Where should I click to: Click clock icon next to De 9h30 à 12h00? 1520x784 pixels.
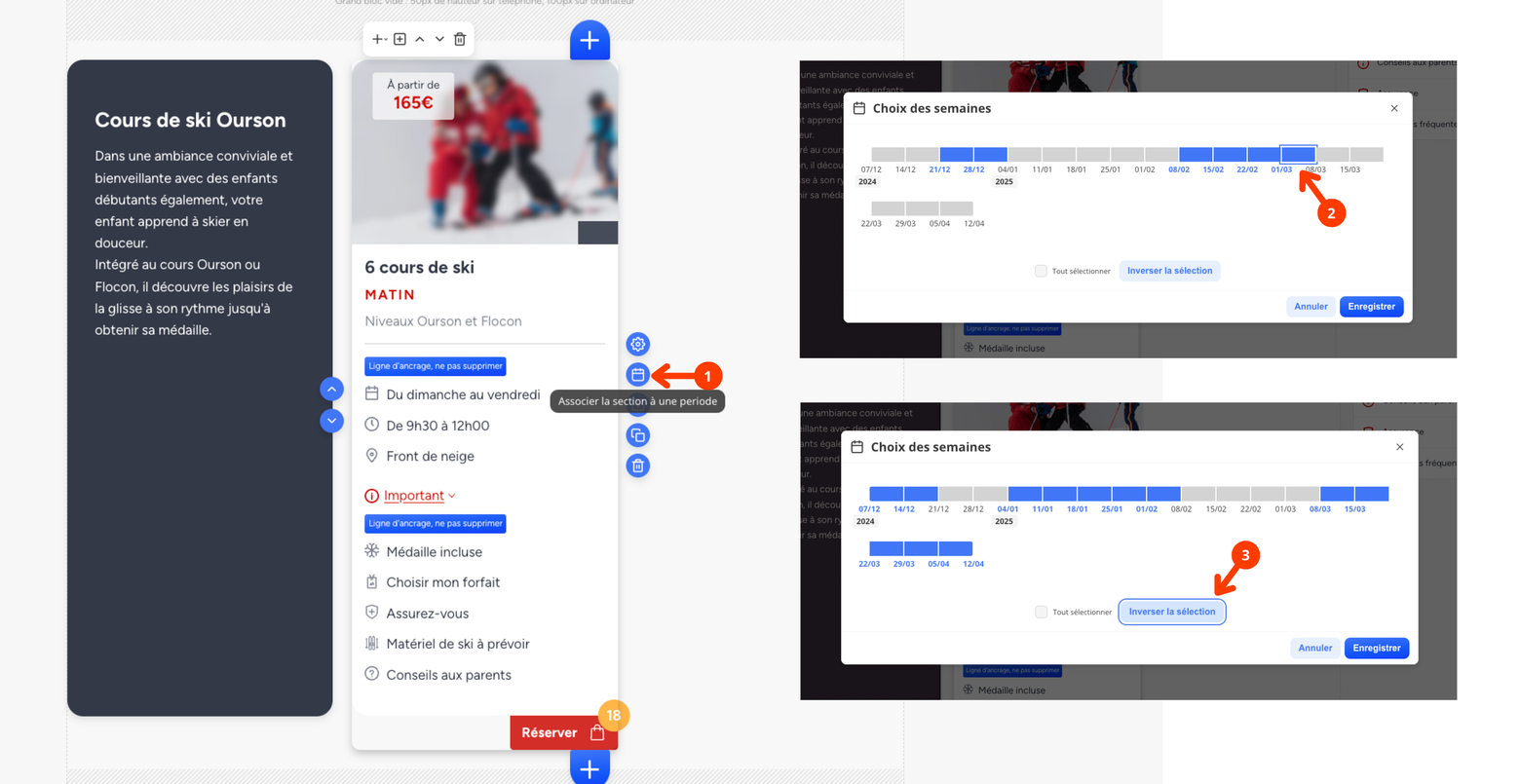pos(371,425)
